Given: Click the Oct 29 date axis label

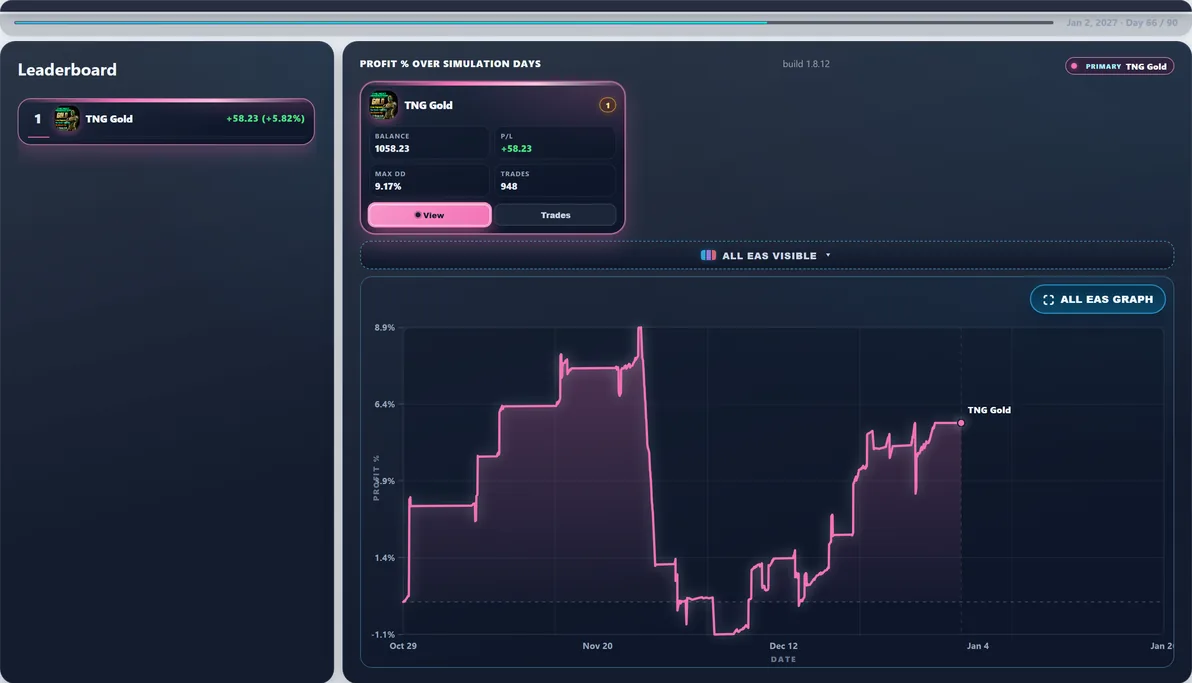Looking at the screenshot, I should 403,646.
